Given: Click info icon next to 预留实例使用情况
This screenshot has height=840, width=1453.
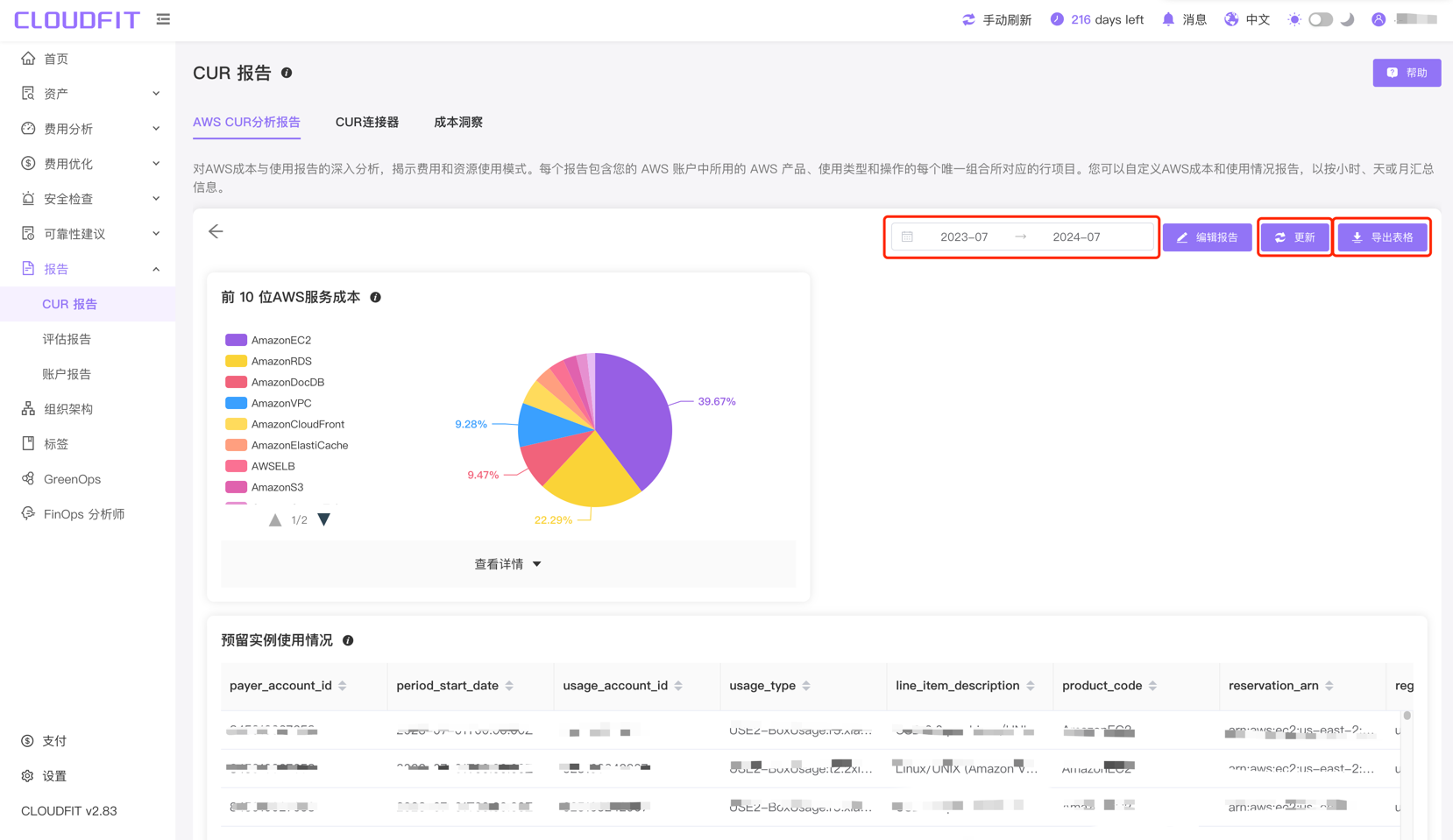Looking at the screenshot, I should [x=348, y=641].
